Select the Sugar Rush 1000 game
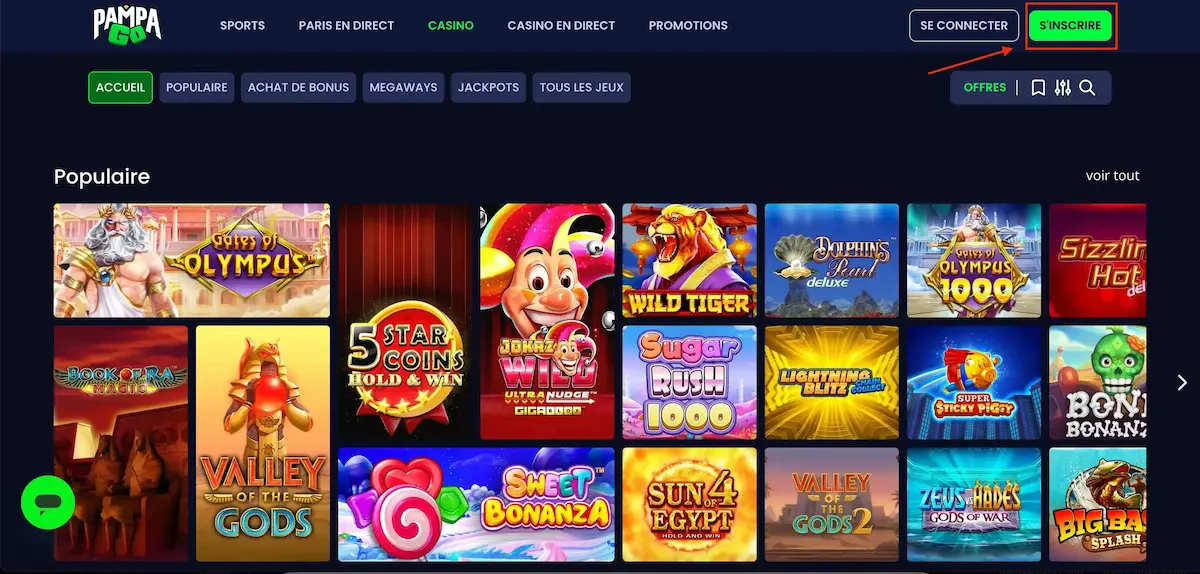1200x574 pixels. 689,383
